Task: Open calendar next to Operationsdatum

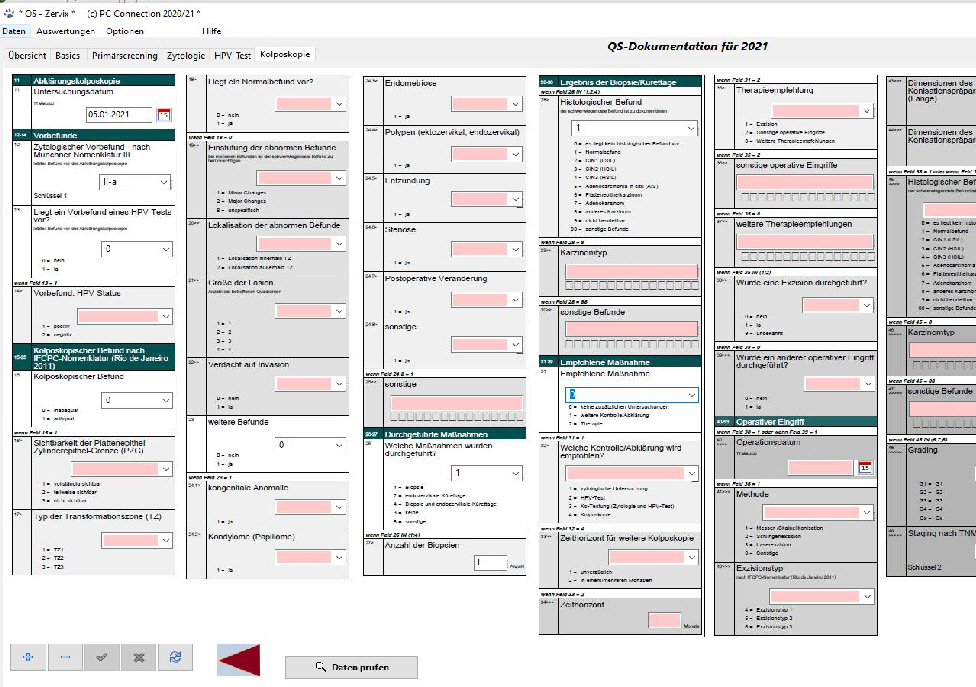Action: click(x=865, y=468)
